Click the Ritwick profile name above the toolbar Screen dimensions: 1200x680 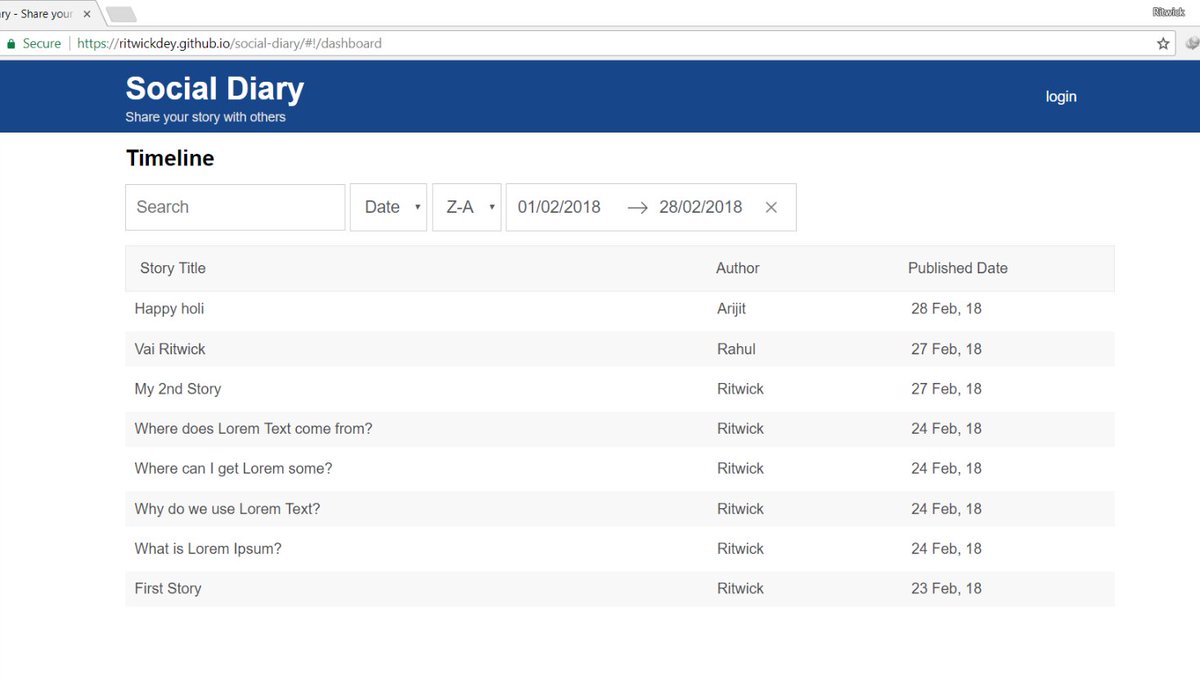coord(1168,10)
